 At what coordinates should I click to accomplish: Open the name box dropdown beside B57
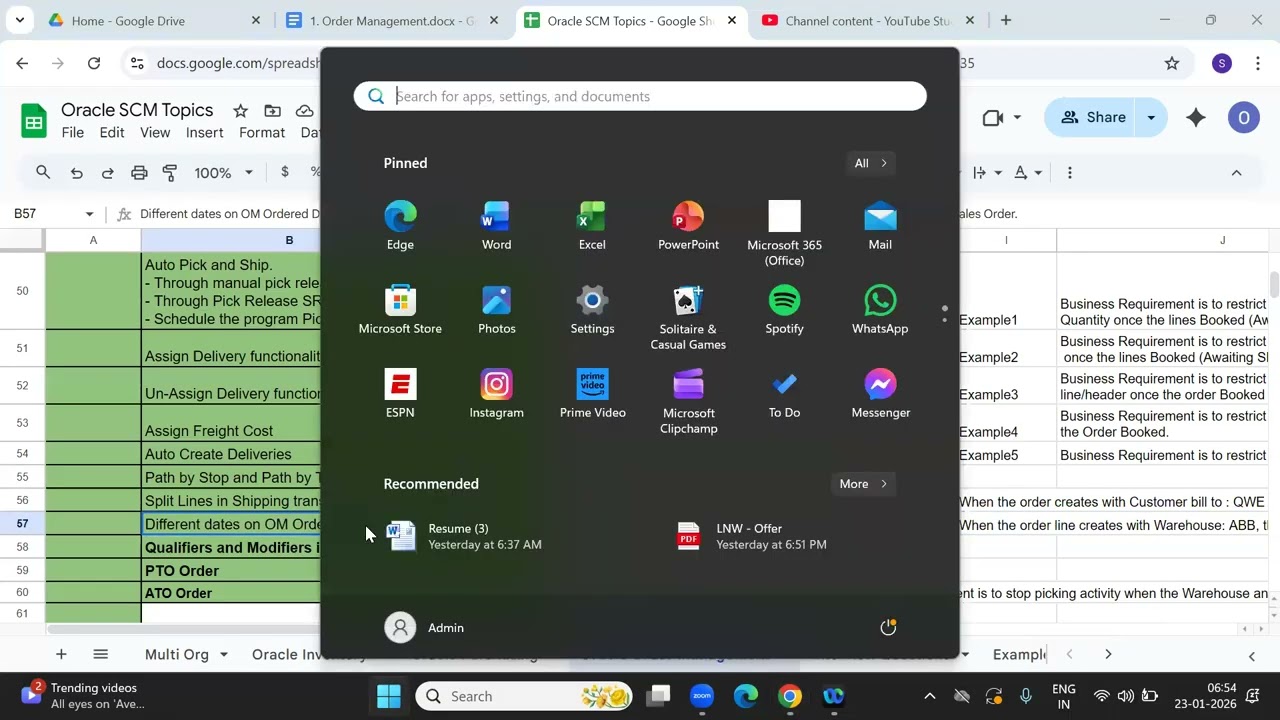pos(89,214)
